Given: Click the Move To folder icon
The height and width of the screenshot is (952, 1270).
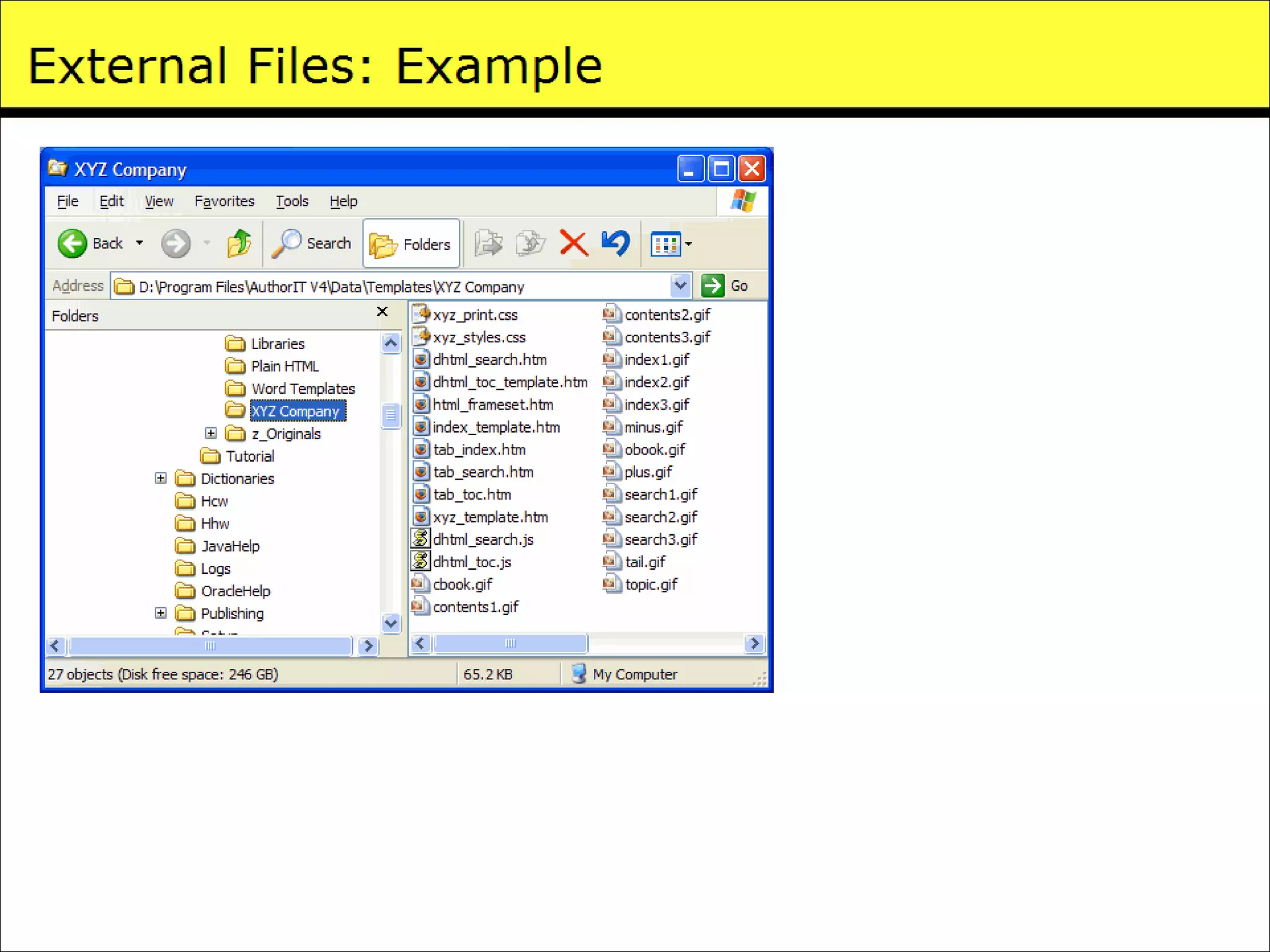Looking at the screenshot, I should coord(489,243).
